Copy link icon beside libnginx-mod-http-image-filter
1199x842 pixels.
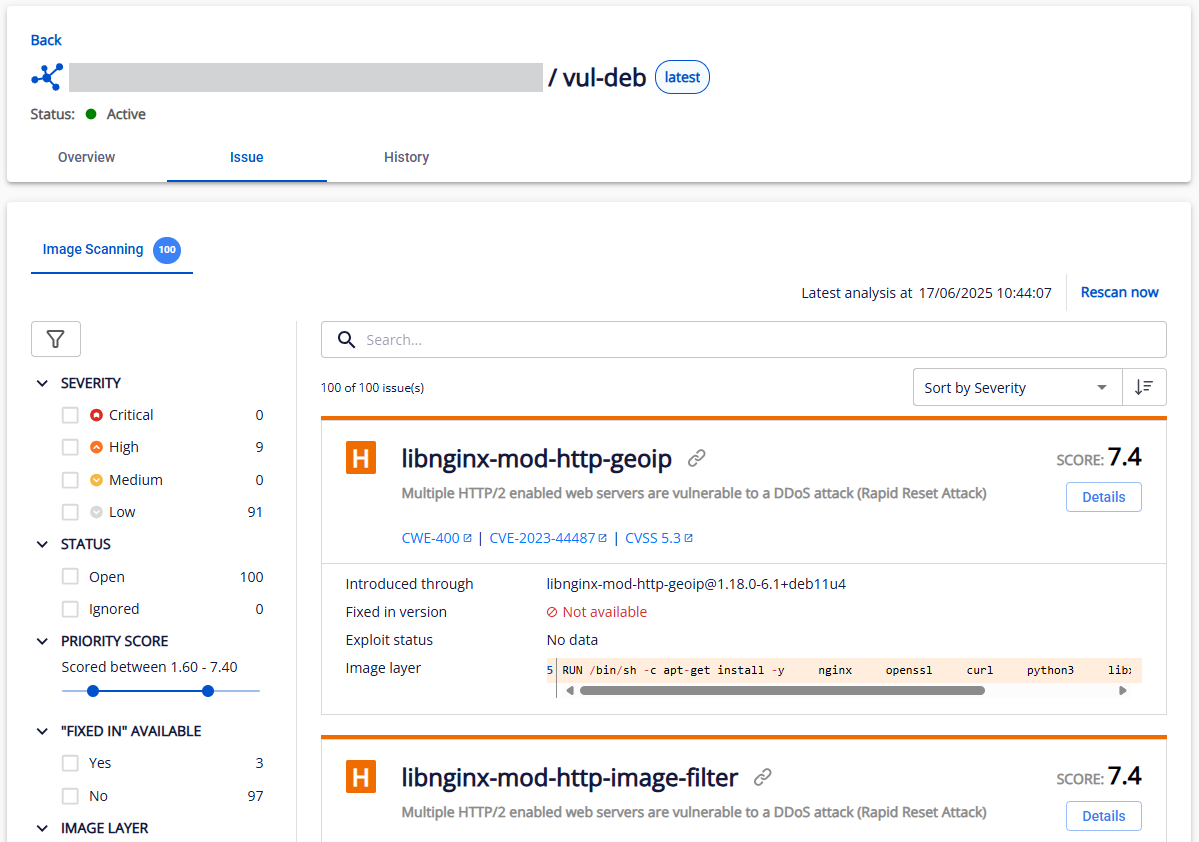pos(762,777)
